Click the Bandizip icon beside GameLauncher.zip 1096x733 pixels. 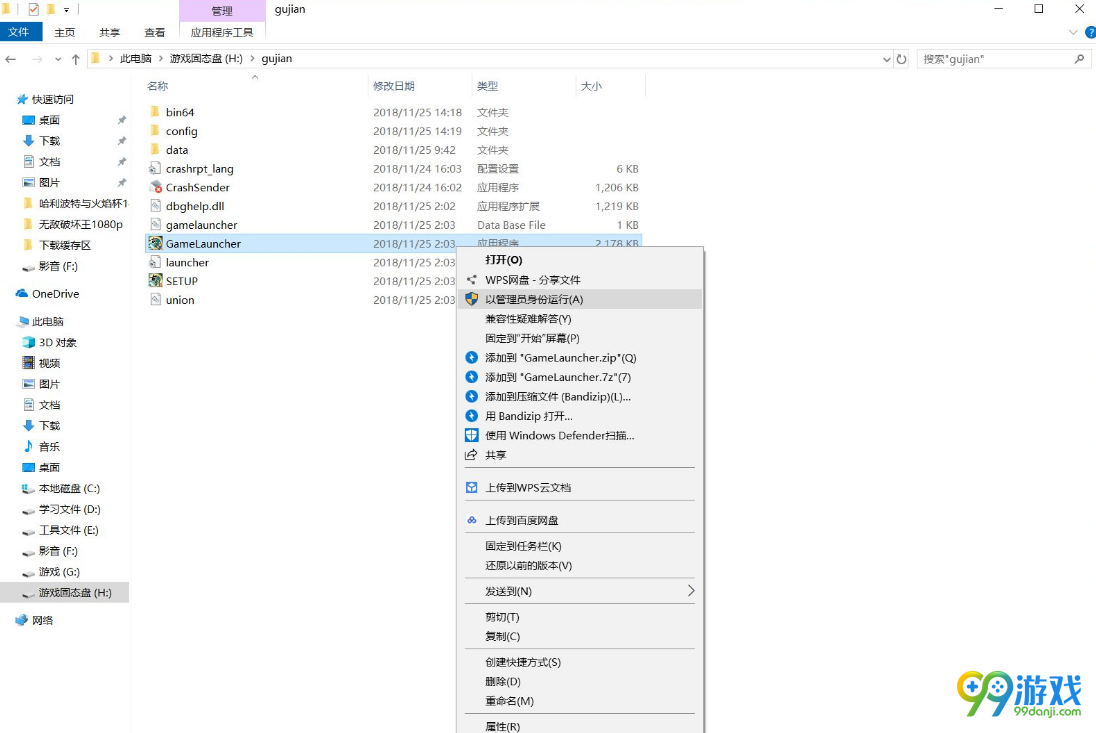point(472,358)
